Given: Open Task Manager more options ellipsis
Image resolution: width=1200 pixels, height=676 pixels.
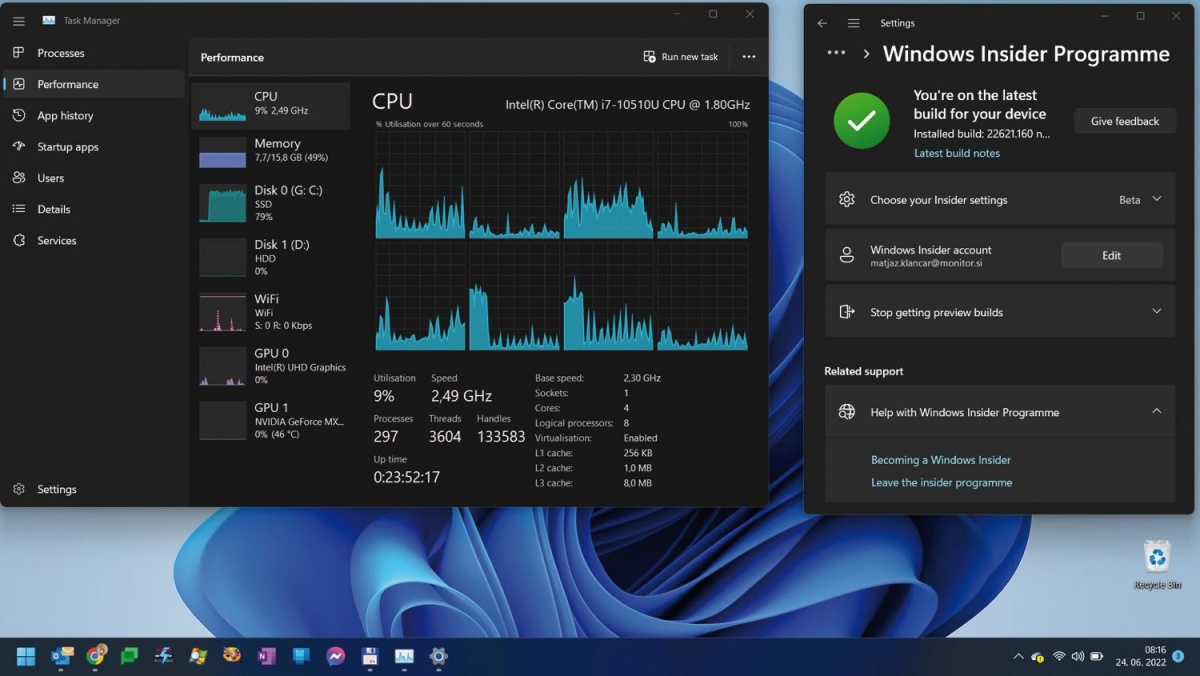Looking at the screenshot, I should pyautogui.click(x=749, y=57).
